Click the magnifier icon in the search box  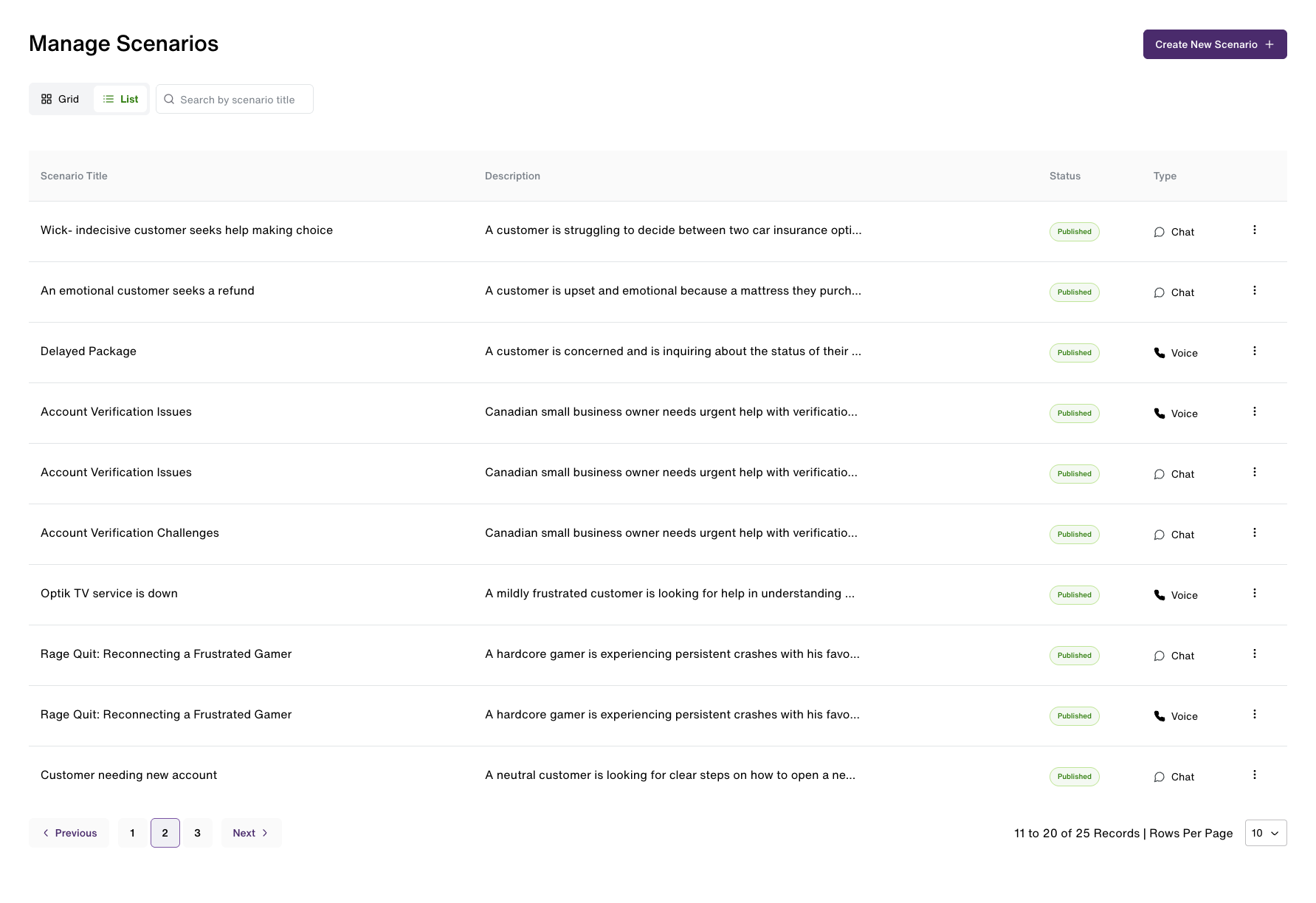tap(169, 99)
